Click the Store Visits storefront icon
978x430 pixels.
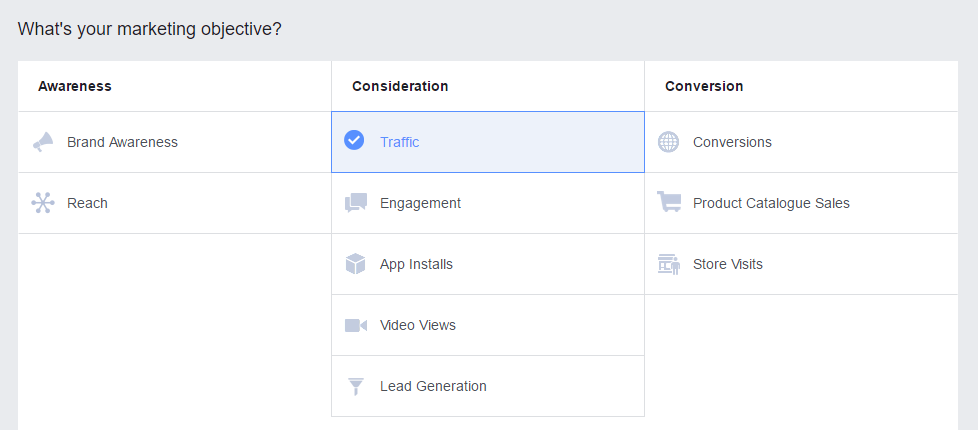[x=669, y=264]
